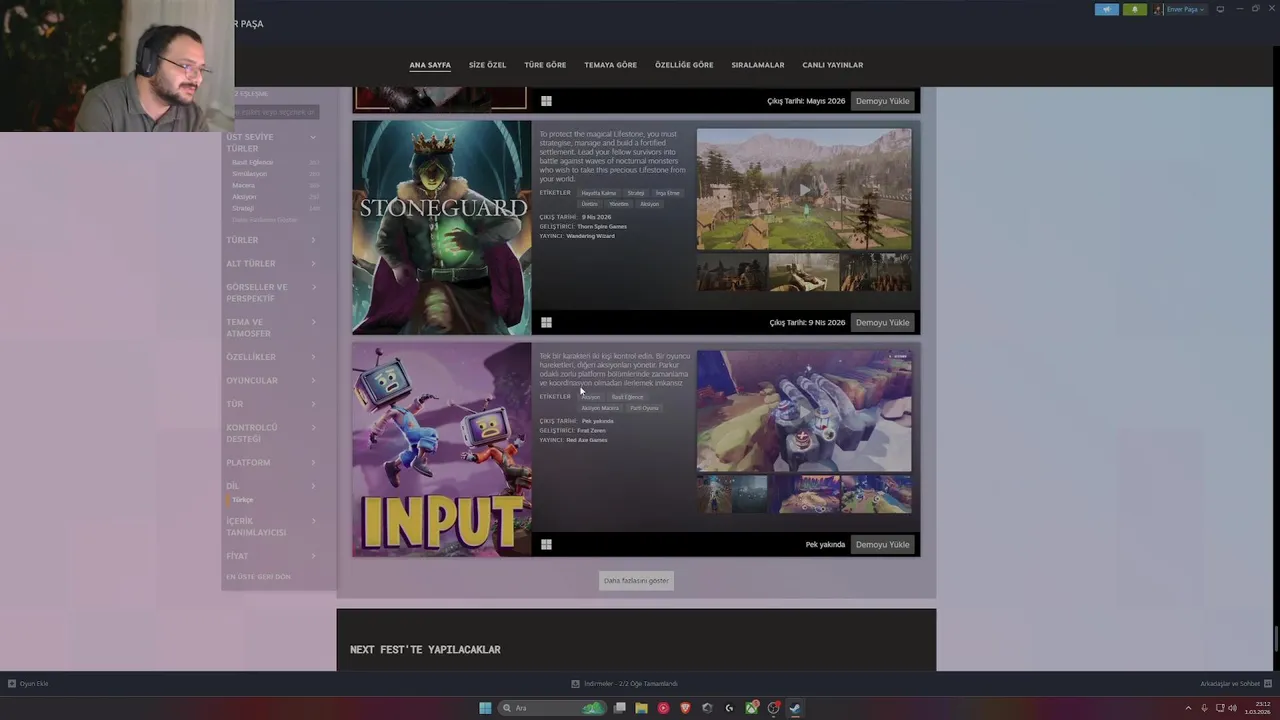Click Demoyu Yükle beside Mayıs 2026 release
The height and width of the screenshot is (720, 1280).
882,101
